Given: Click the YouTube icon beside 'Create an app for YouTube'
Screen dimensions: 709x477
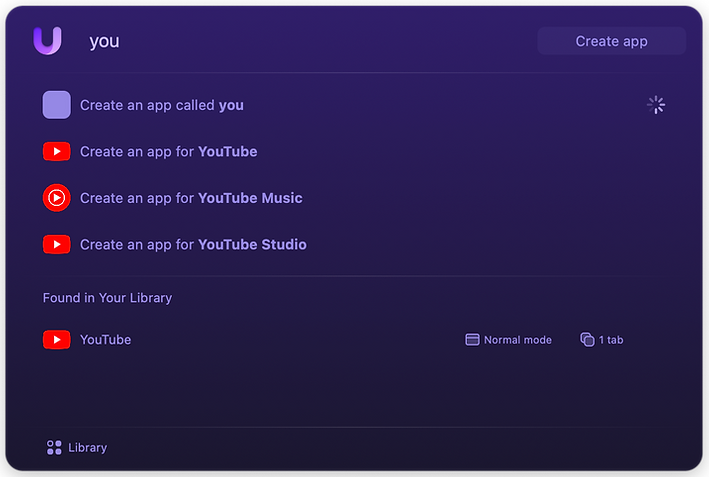Looking at the screenshot, I should click(57, 151).
